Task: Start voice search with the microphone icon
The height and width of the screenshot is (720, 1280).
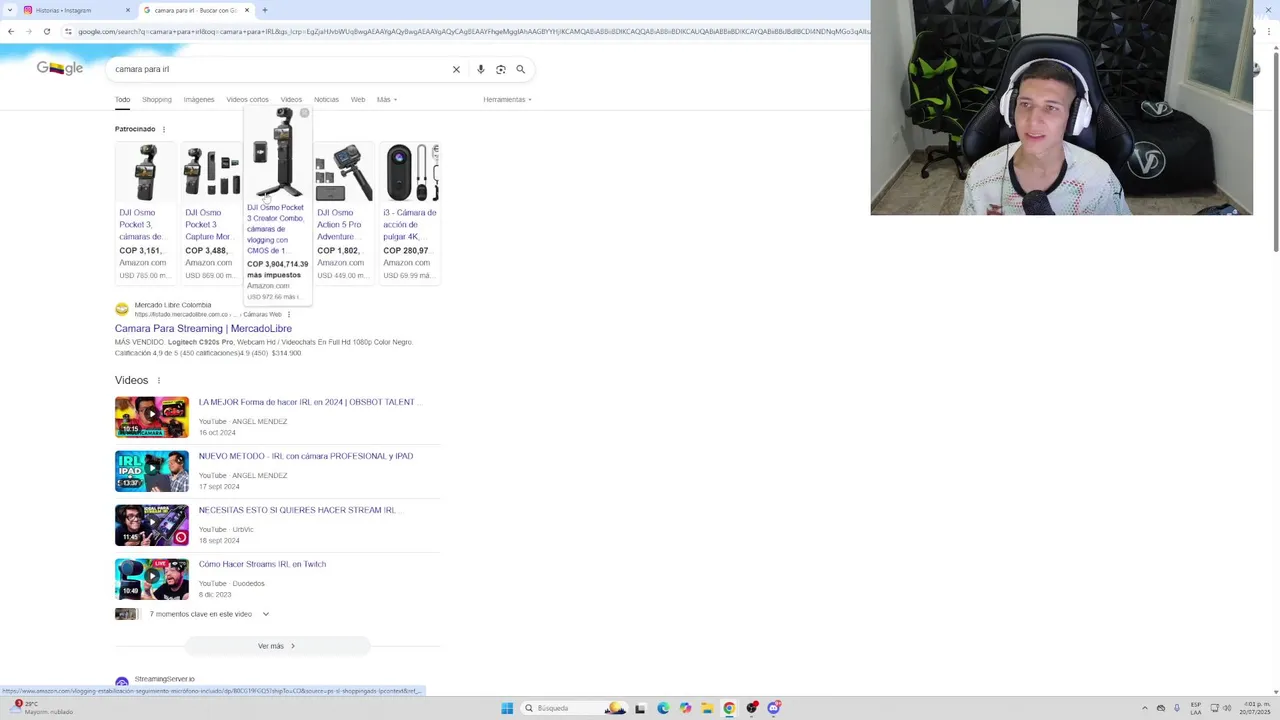Action: 481,69
